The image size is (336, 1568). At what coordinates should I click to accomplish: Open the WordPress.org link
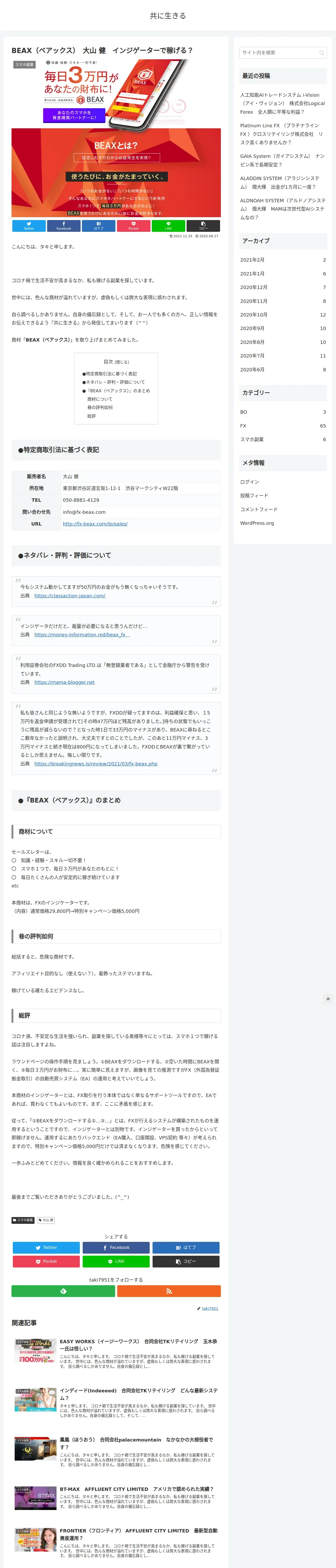coord(257,523)
